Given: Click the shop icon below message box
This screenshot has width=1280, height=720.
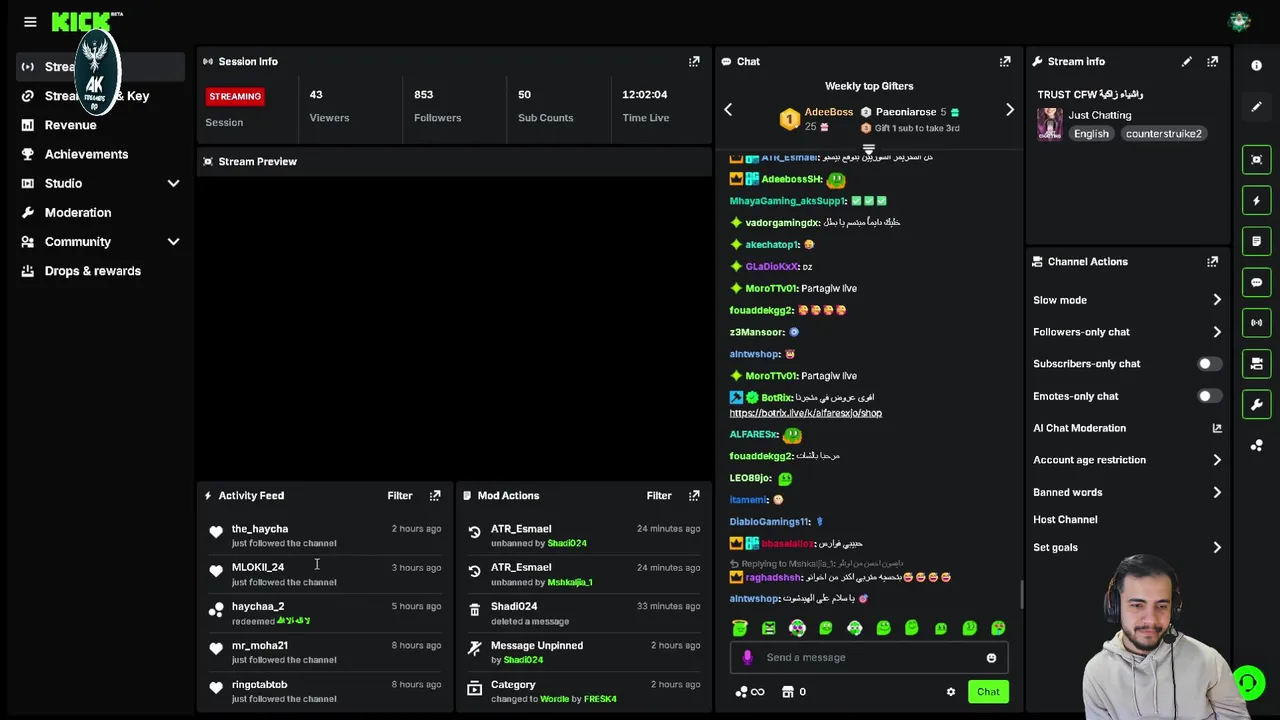Looking at the screenshot, I should [x=788, y=692].
